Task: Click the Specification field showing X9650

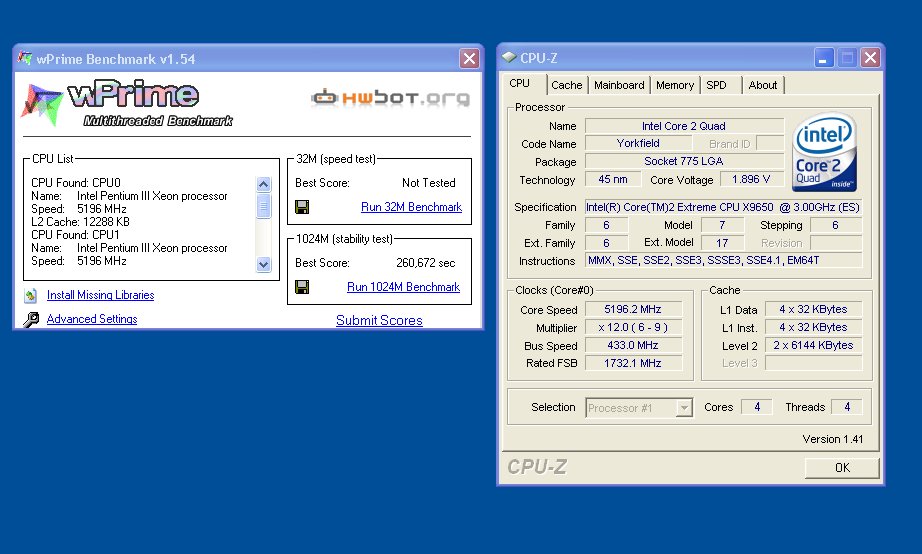Action: [x=723, y=207]
